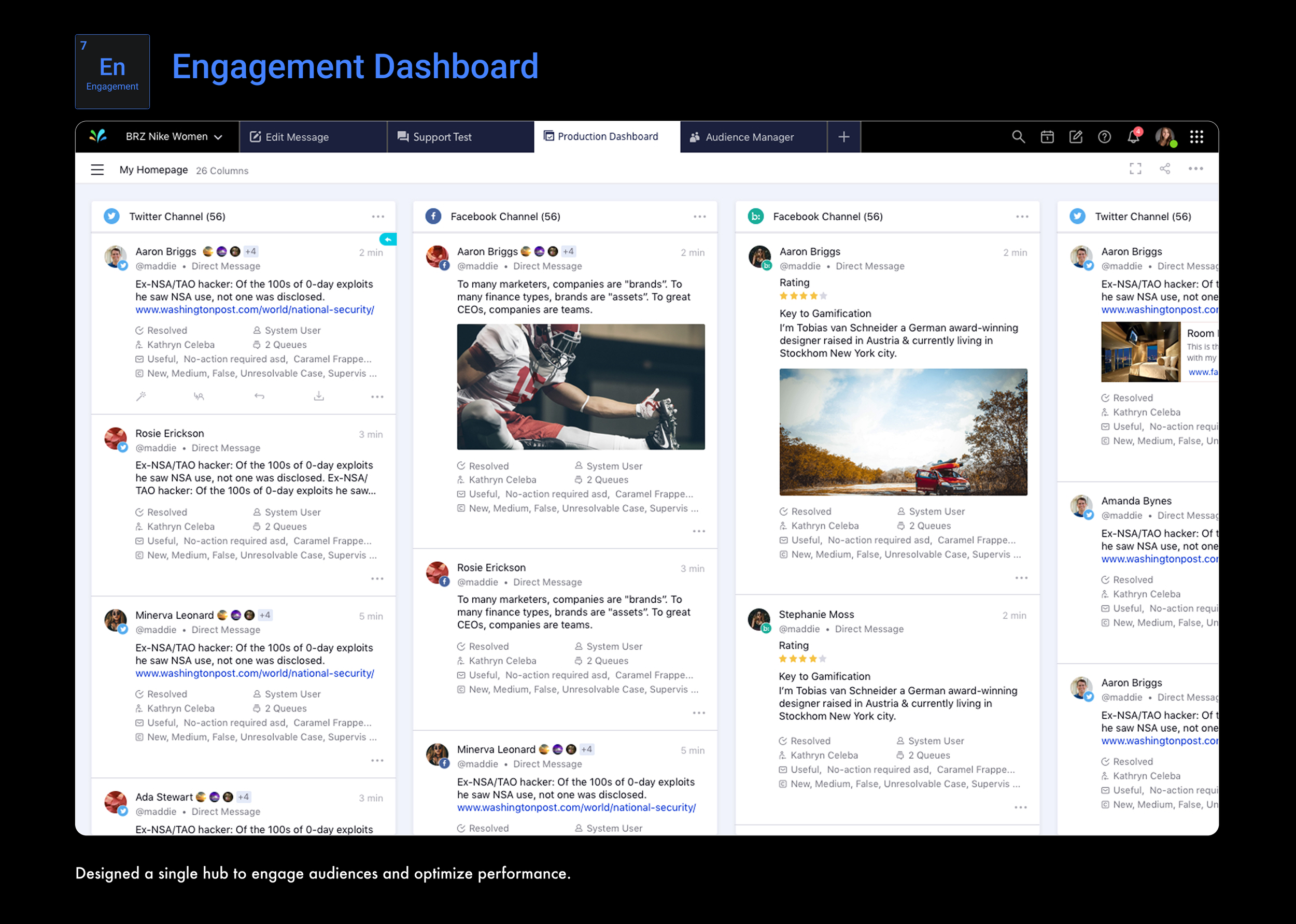
Task: Click download icon under Aaron Briggs tweet
Action: click(319, 396)
